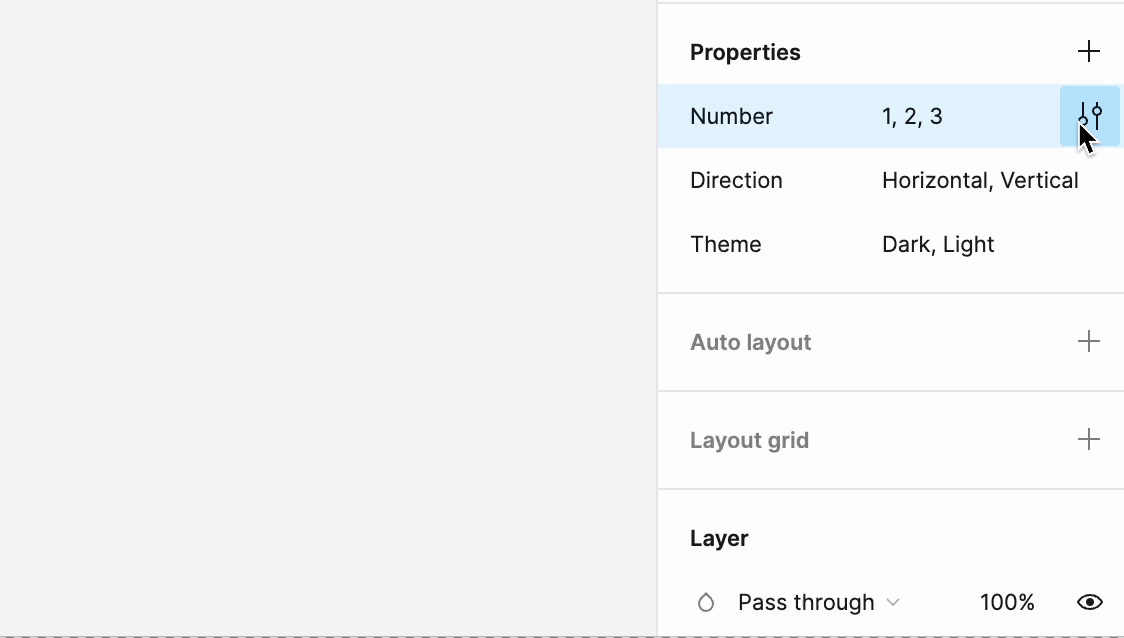Click the Properties section heading

pyautogui.click(x=745, y=52)
